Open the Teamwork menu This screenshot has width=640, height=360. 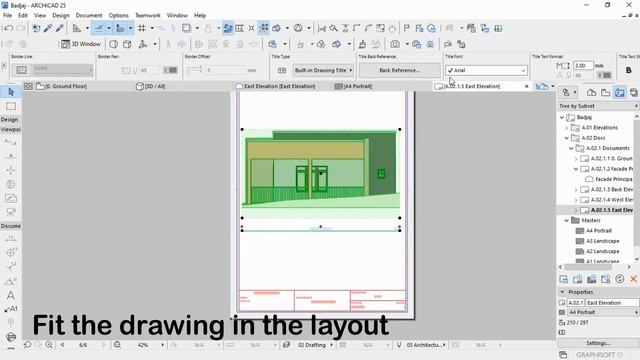pyautogui.click(x=147, y=15)
